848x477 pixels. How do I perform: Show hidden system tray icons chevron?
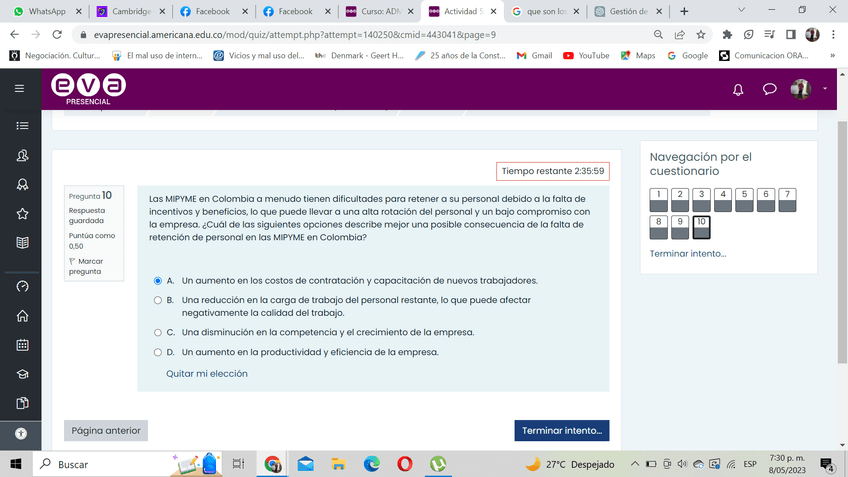pos(635,464)
